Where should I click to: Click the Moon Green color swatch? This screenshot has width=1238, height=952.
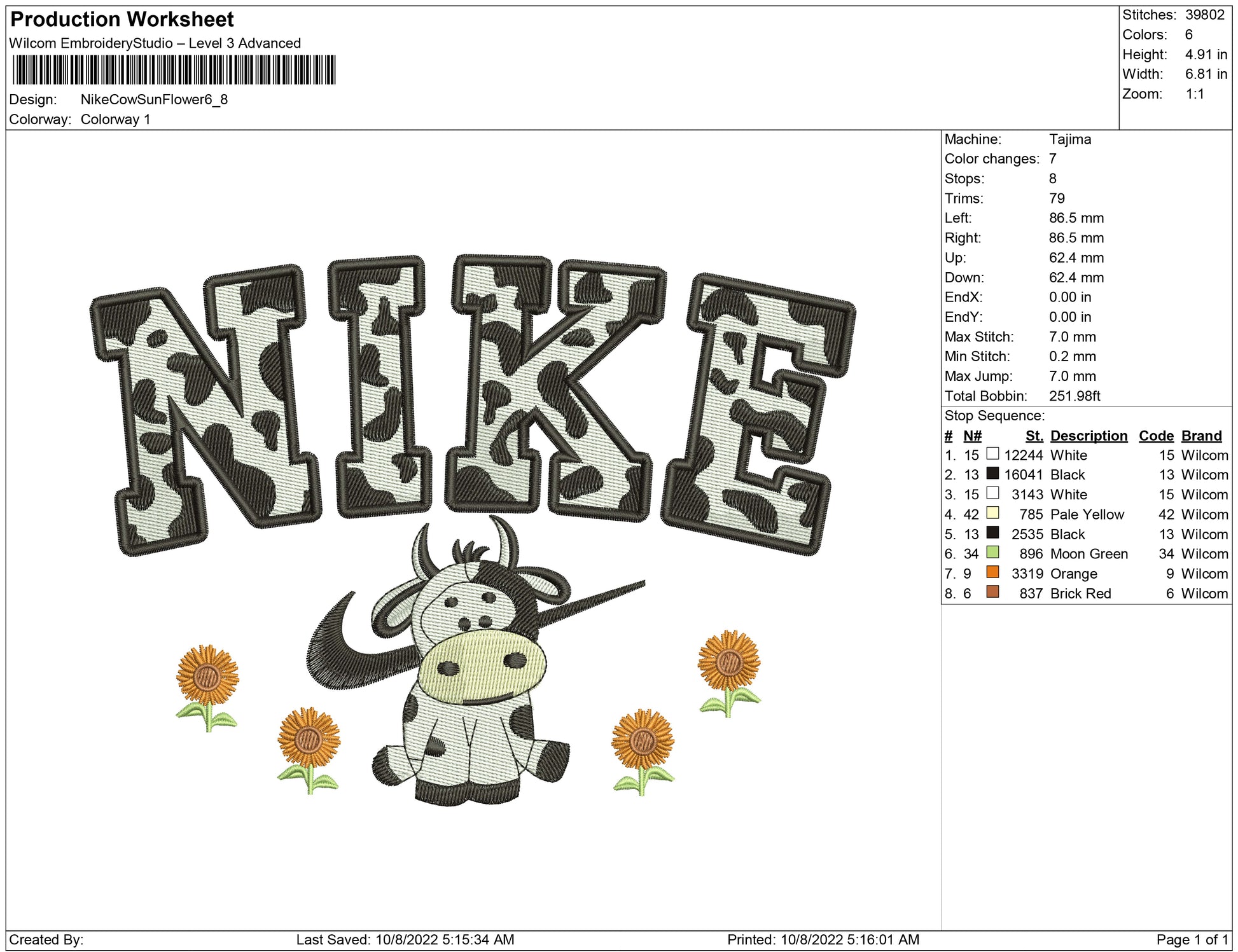point(992,553)
